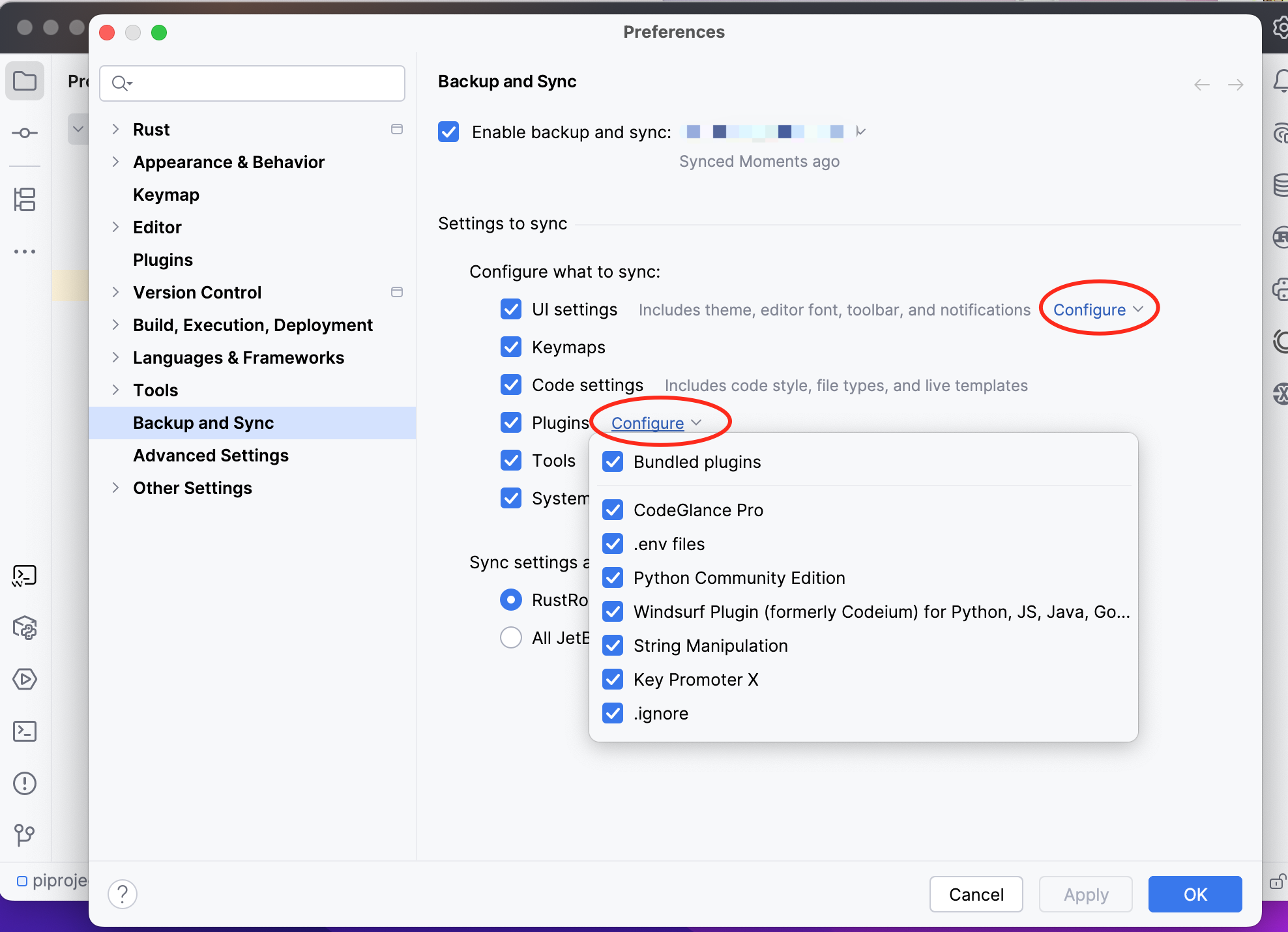Click the IDE settings gear icon at top right

pos(1281,27)
